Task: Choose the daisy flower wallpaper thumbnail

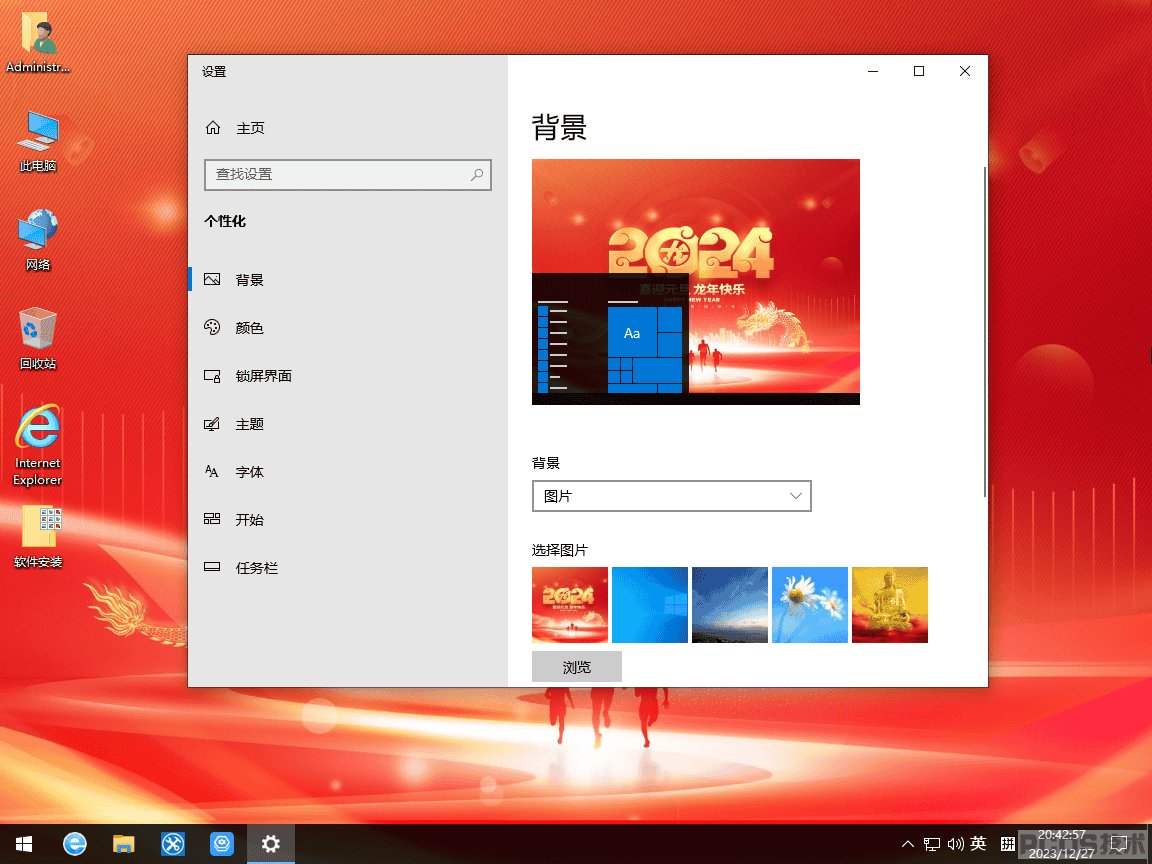Action: (810, 605)
